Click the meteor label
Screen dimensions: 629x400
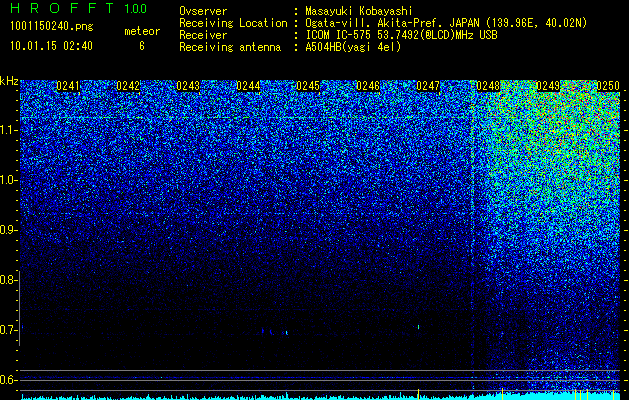tap(142, 31)
